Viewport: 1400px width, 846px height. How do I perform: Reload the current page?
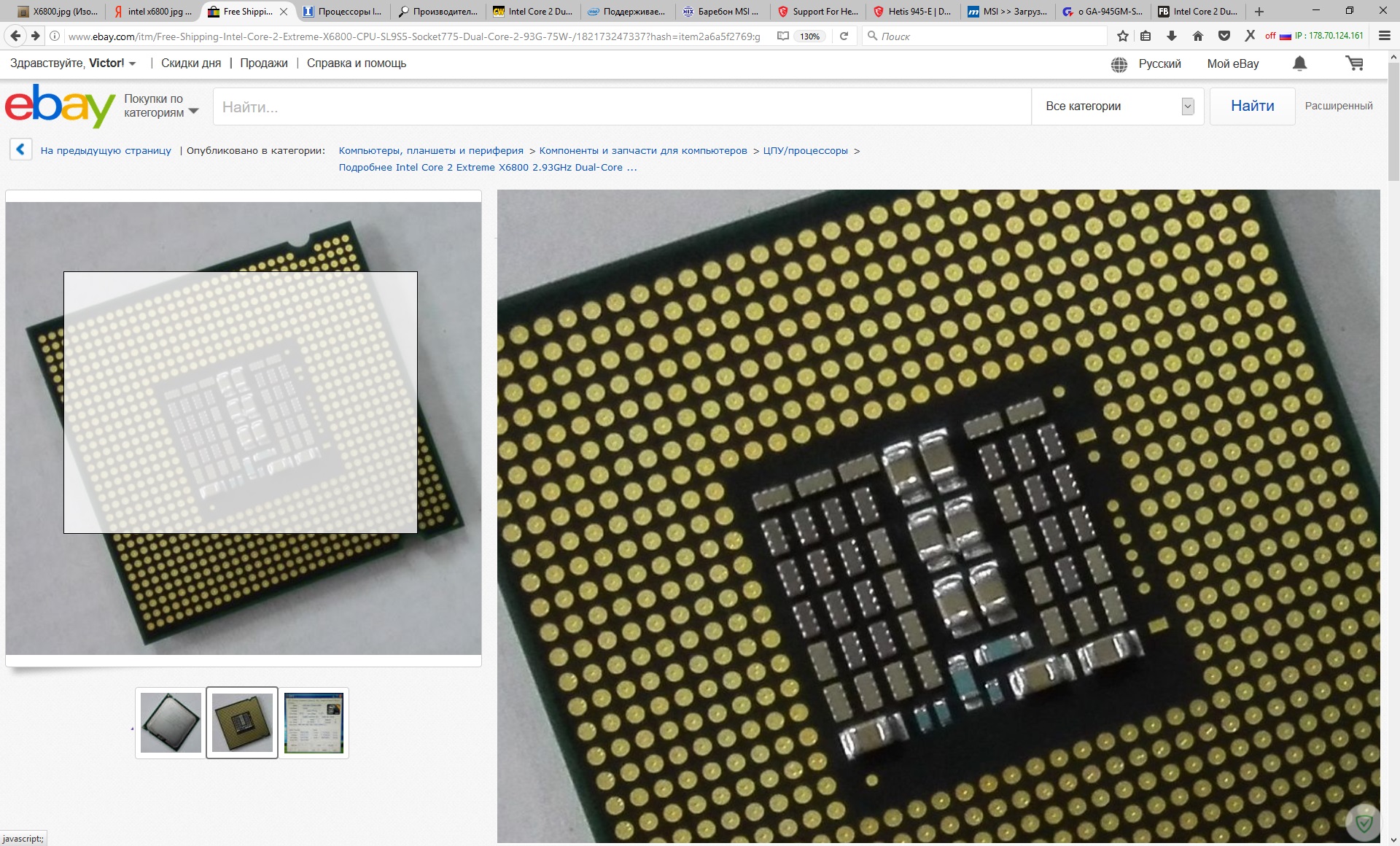click(844, 36)
